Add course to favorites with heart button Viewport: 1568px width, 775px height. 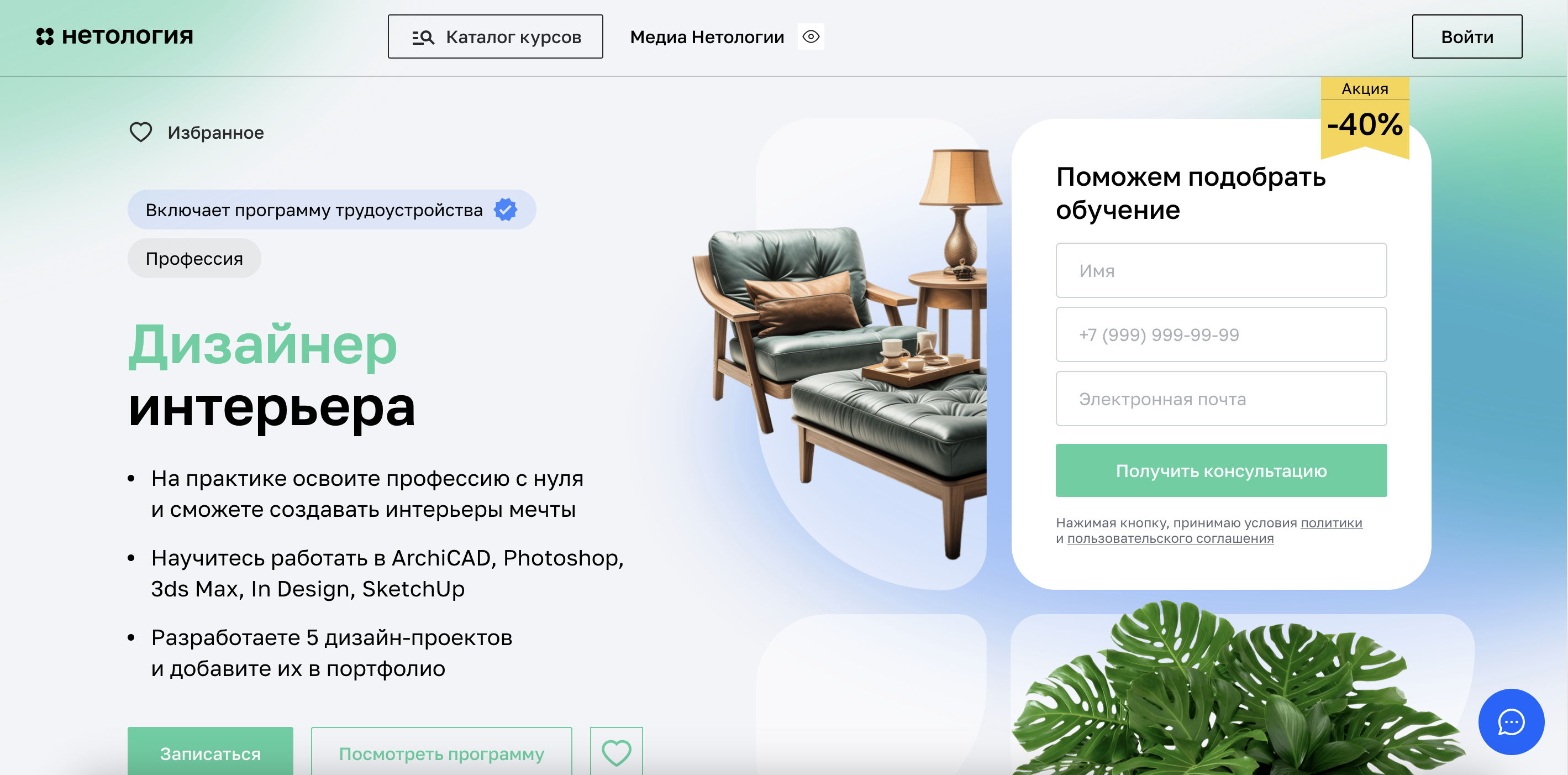616,752
